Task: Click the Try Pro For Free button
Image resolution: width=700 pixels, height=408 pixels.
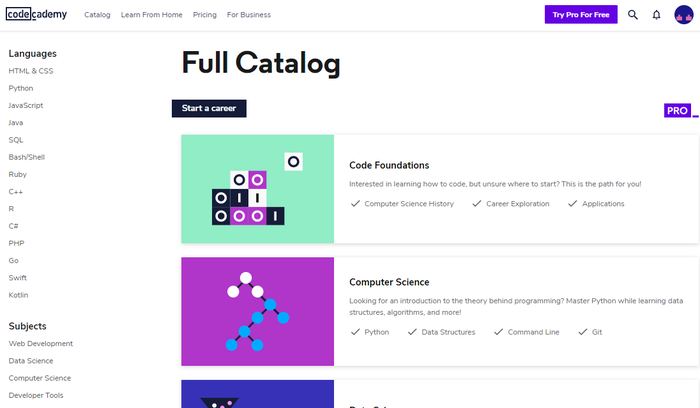Action: click(580, 15)
